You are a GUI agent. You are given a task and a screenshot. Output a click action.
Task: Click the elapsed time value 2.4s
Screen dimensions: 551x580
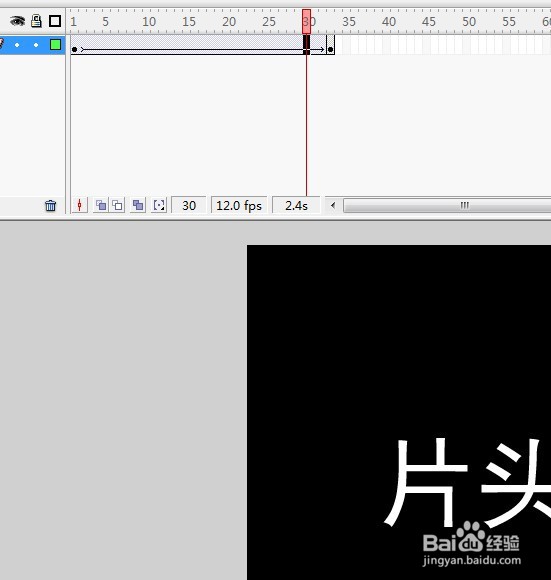pyautogui.click(x=296, y=205)
